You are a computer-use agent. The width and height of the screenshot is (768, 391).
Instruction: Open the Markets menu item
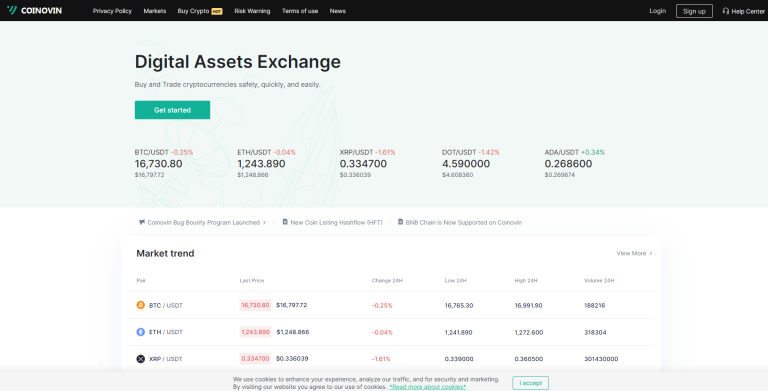155,11
